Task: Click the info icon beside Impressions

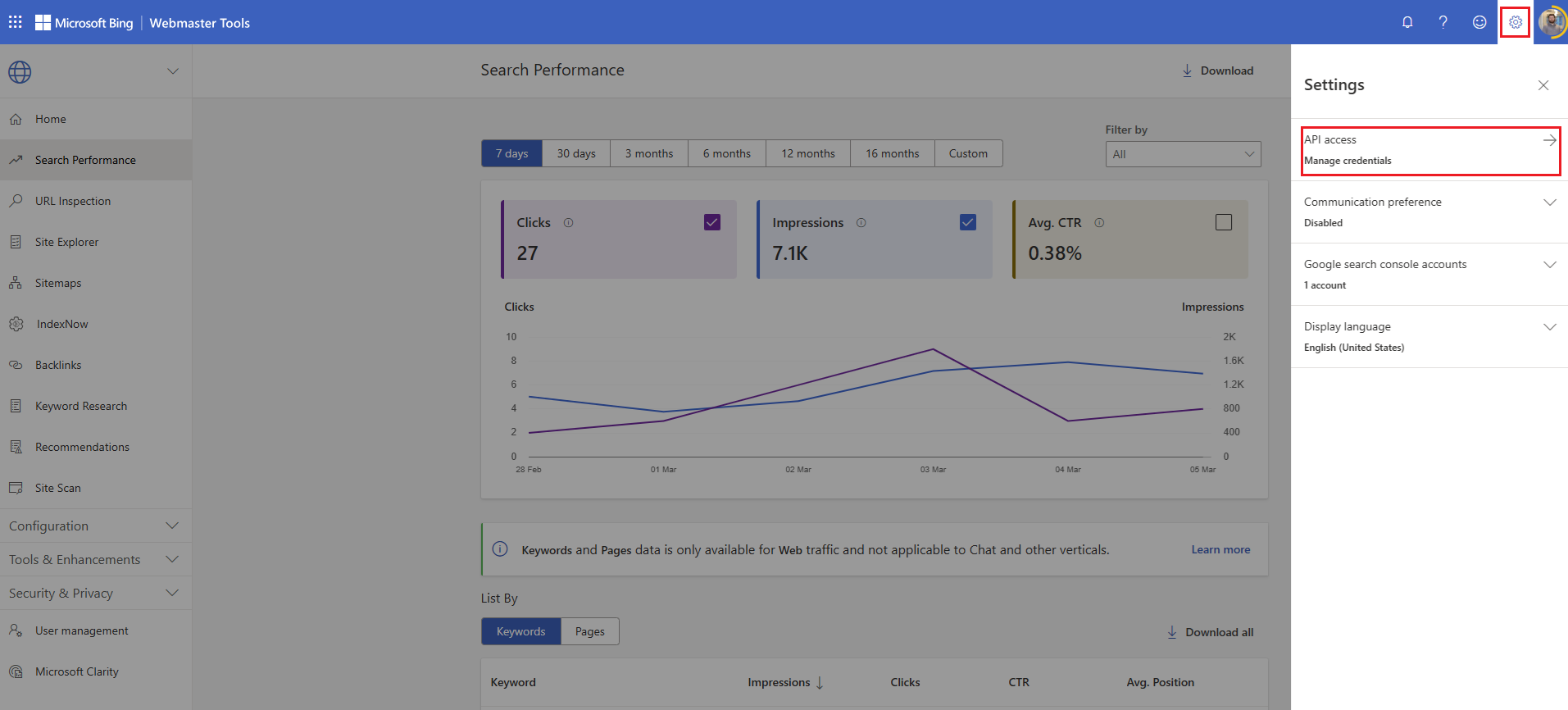Action: pos(861,223)
